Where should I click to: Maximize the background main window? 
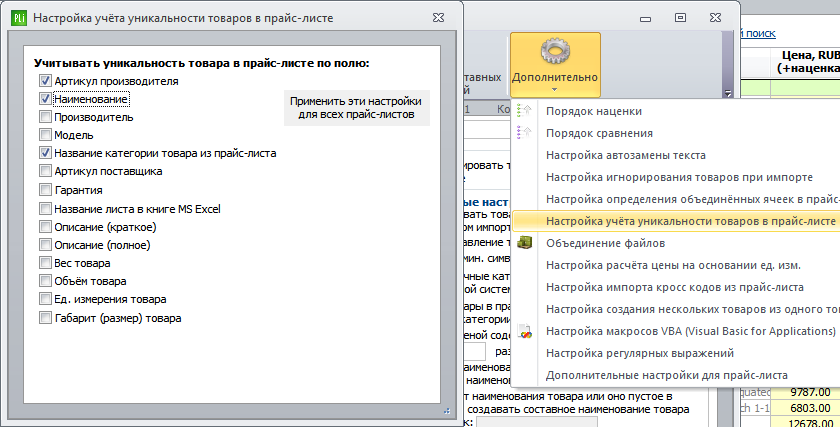pyautogui.click(x=680, y=18)
